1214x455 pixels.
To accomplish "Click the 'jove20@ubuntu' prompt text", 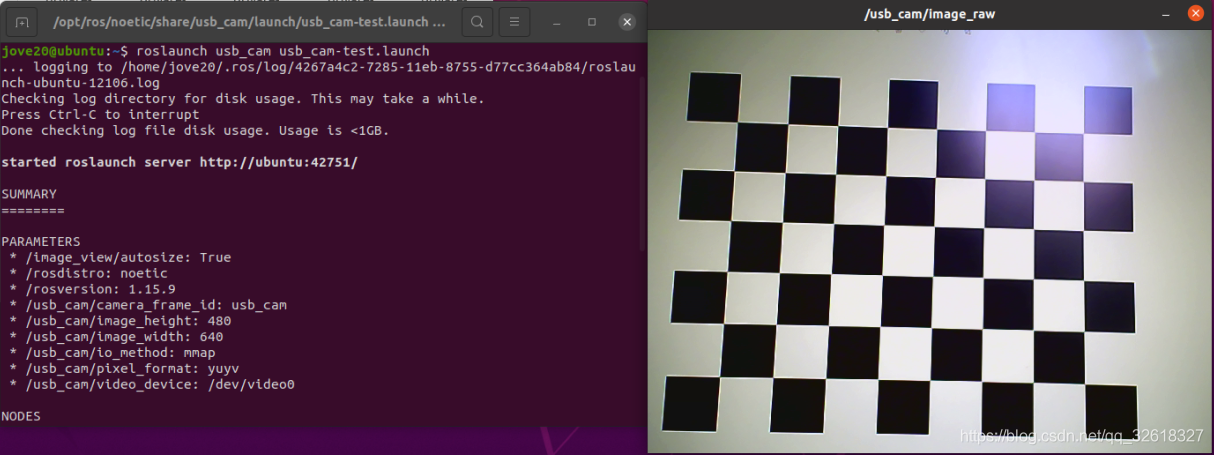I will [x=52, y=51].
